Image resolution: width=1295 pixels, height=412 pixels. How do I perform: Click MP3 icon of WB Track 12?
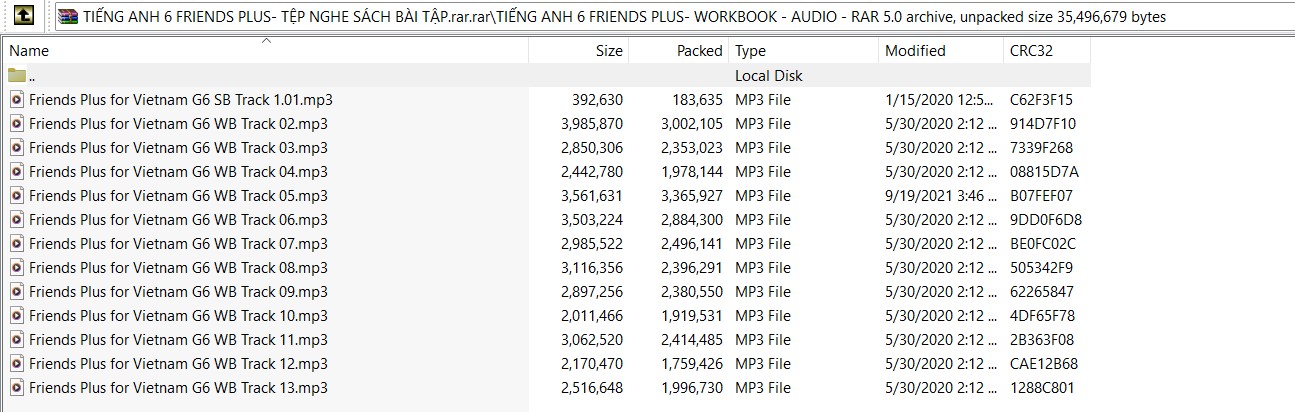tap(16, 363)
